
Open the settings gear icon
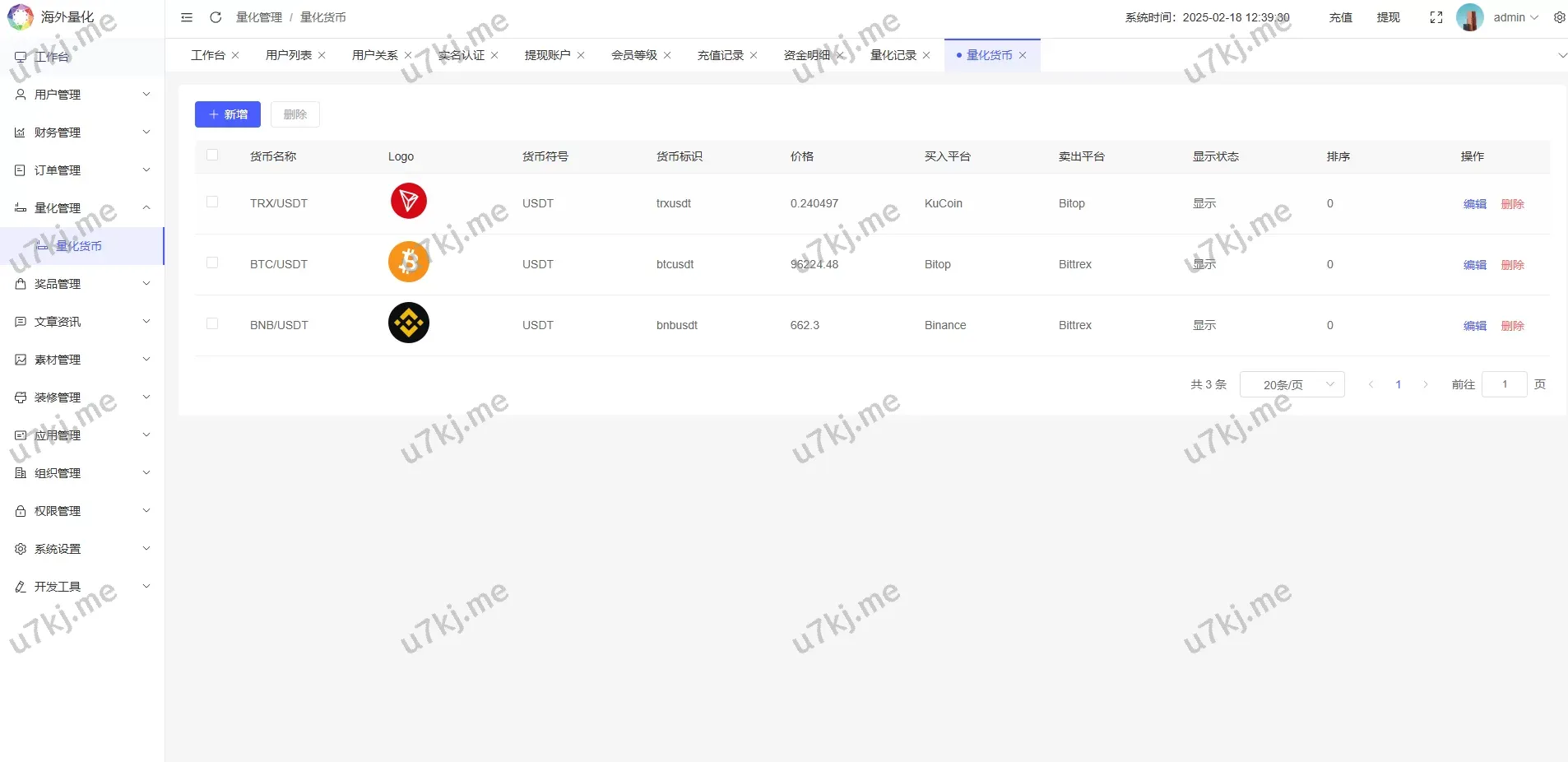click(1559, 17)
